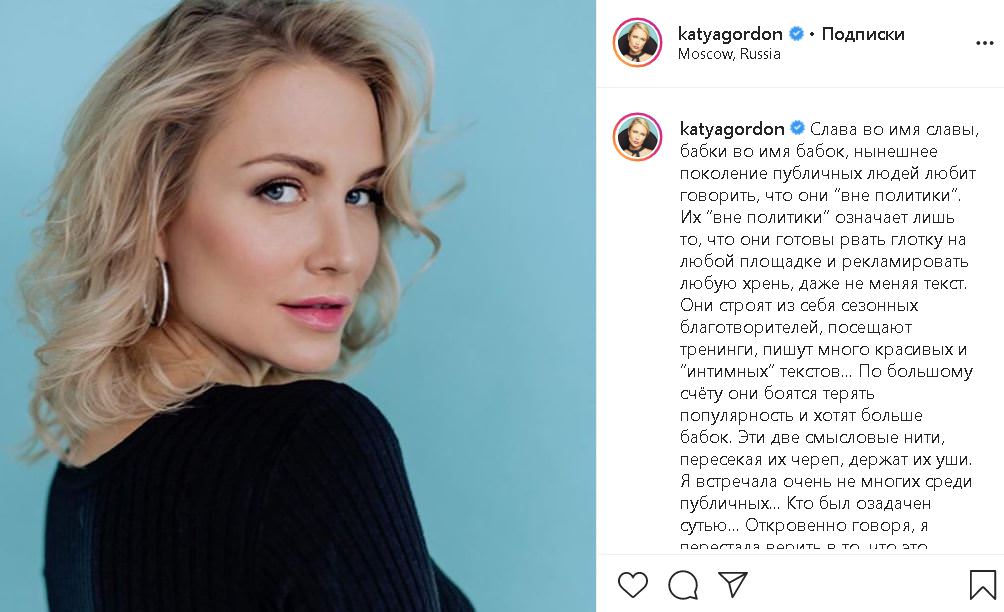Open the three-dot more options menu
Screen dimensions: 1004x612
(x=984, y=43)
